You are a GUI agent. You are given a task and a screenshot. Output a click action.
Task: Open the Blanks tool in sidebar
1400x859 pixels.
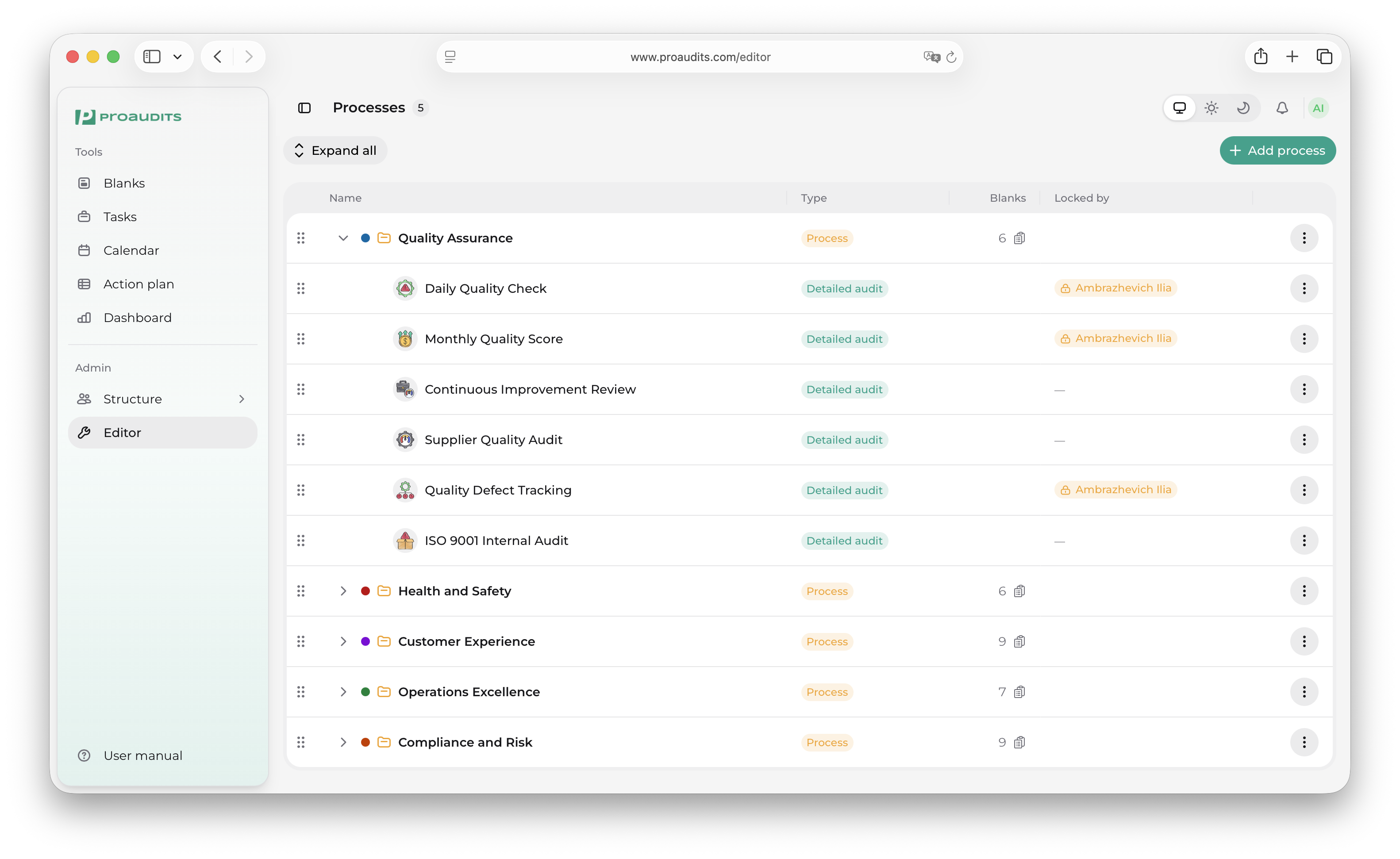point(162,183)
